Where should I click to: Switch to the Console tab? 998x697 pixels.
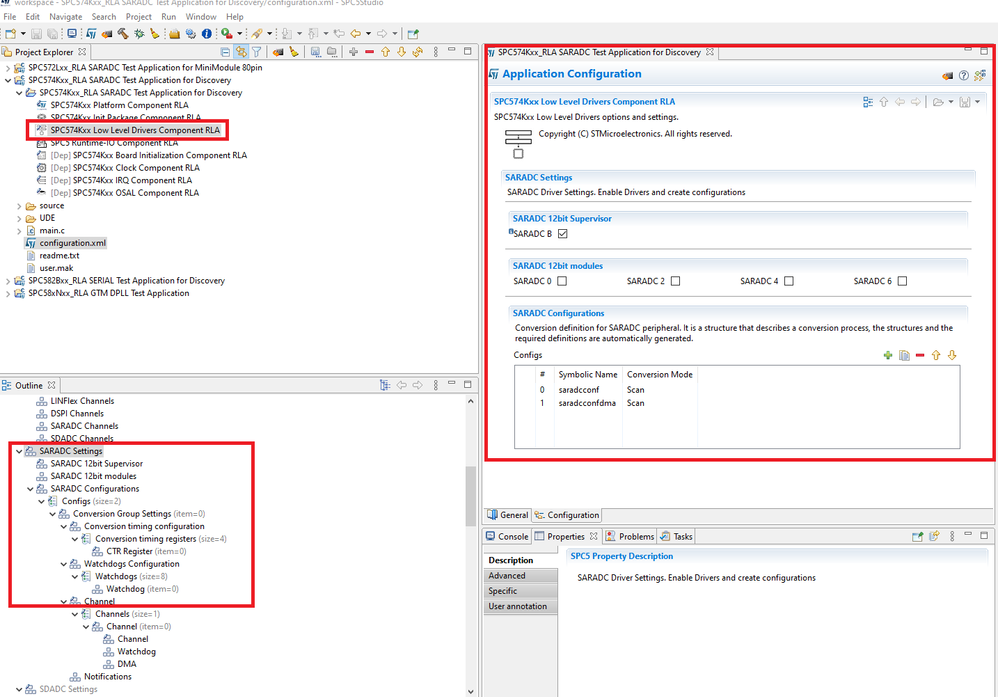click(x=507, y=537)
